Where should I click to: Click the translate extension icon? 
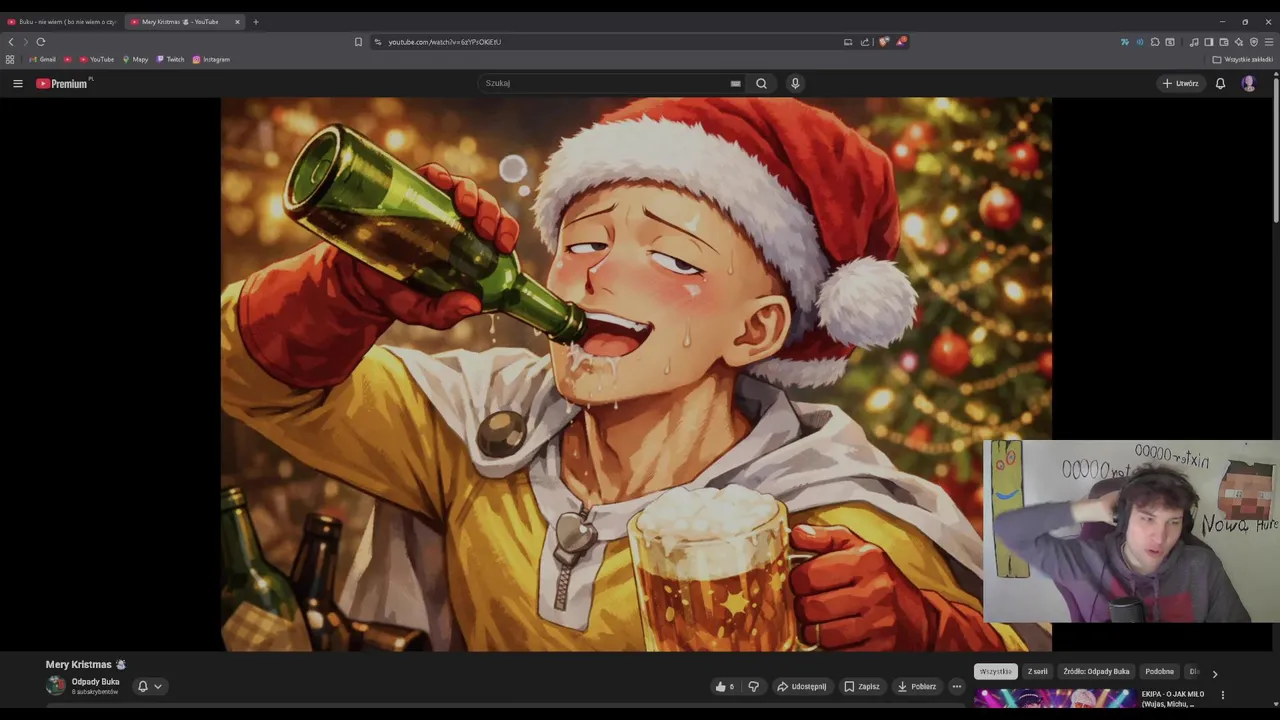point(1125,42)
